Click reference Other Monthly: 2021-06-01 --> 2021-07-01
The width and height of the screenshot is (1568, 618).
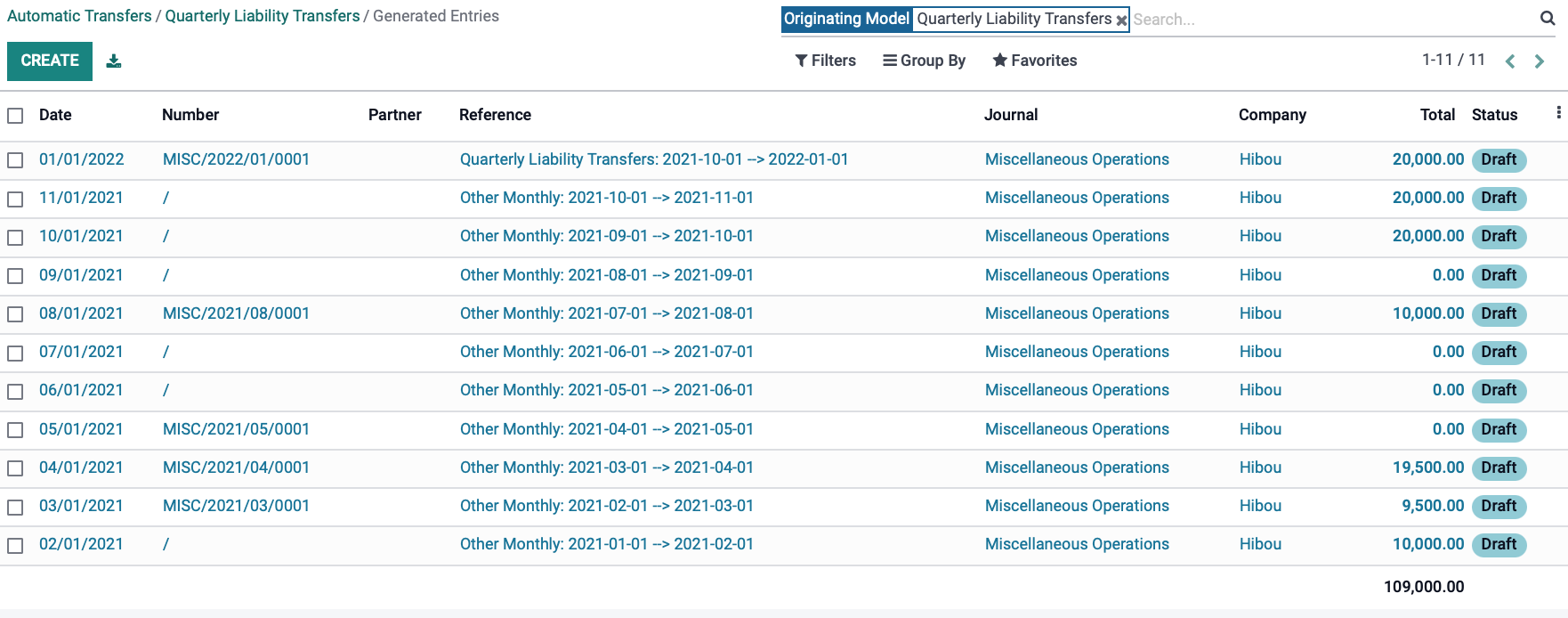point(607,352)
